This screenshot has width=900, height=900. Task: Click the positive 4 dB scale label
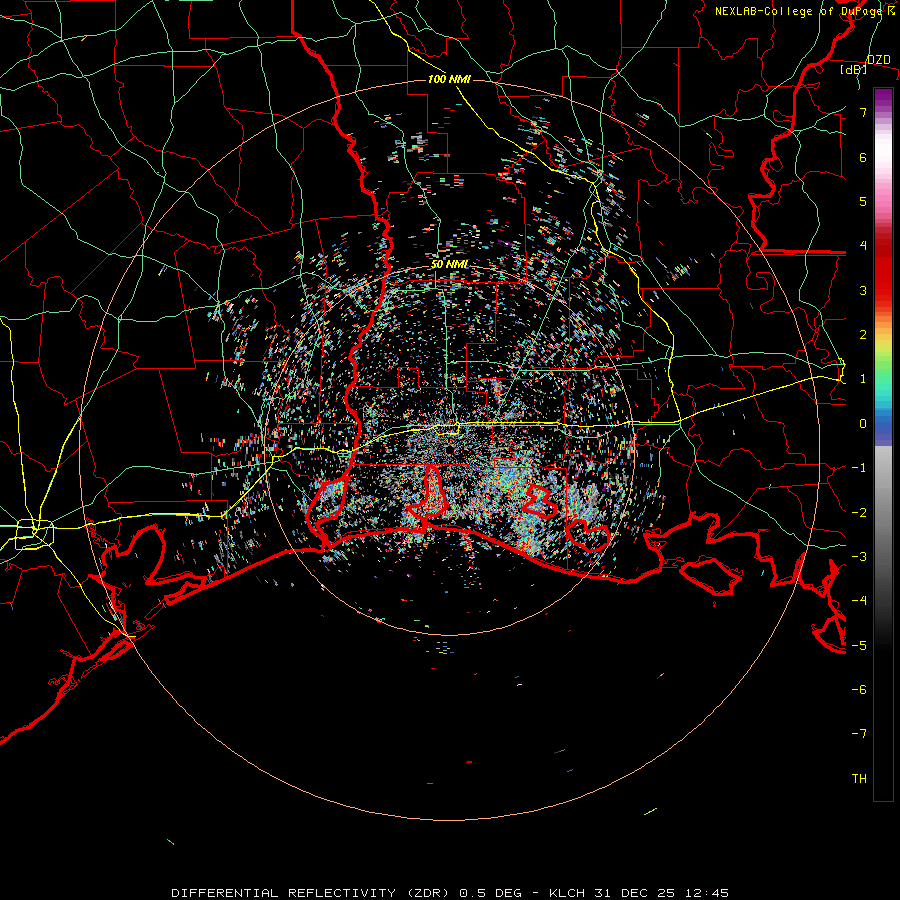(863, 246)
